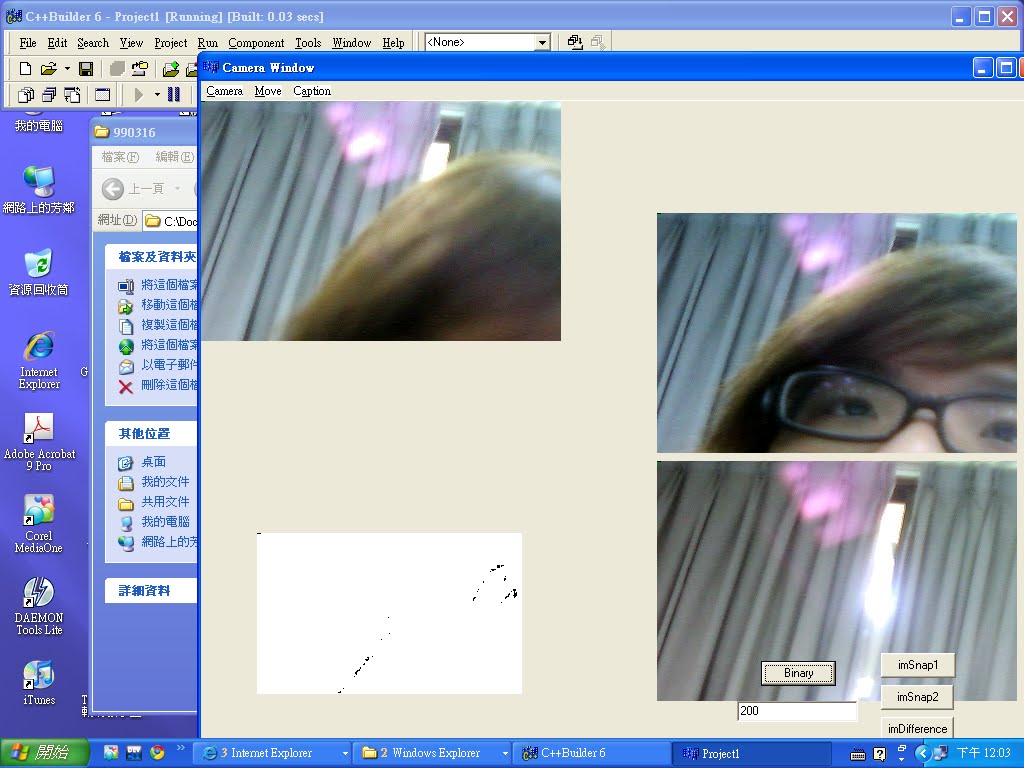Click the Binary button
Image resolution: width=1024 pixels, height=768 pixels.
[798, 673]
